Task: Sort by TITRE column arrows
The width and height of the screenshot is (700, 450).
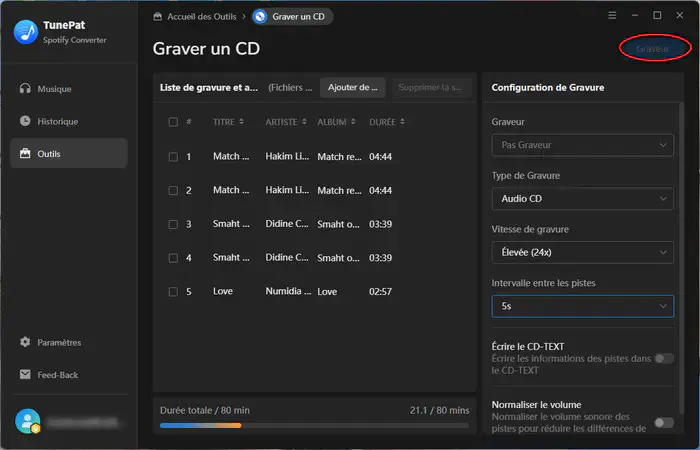Action: (241, 121)
